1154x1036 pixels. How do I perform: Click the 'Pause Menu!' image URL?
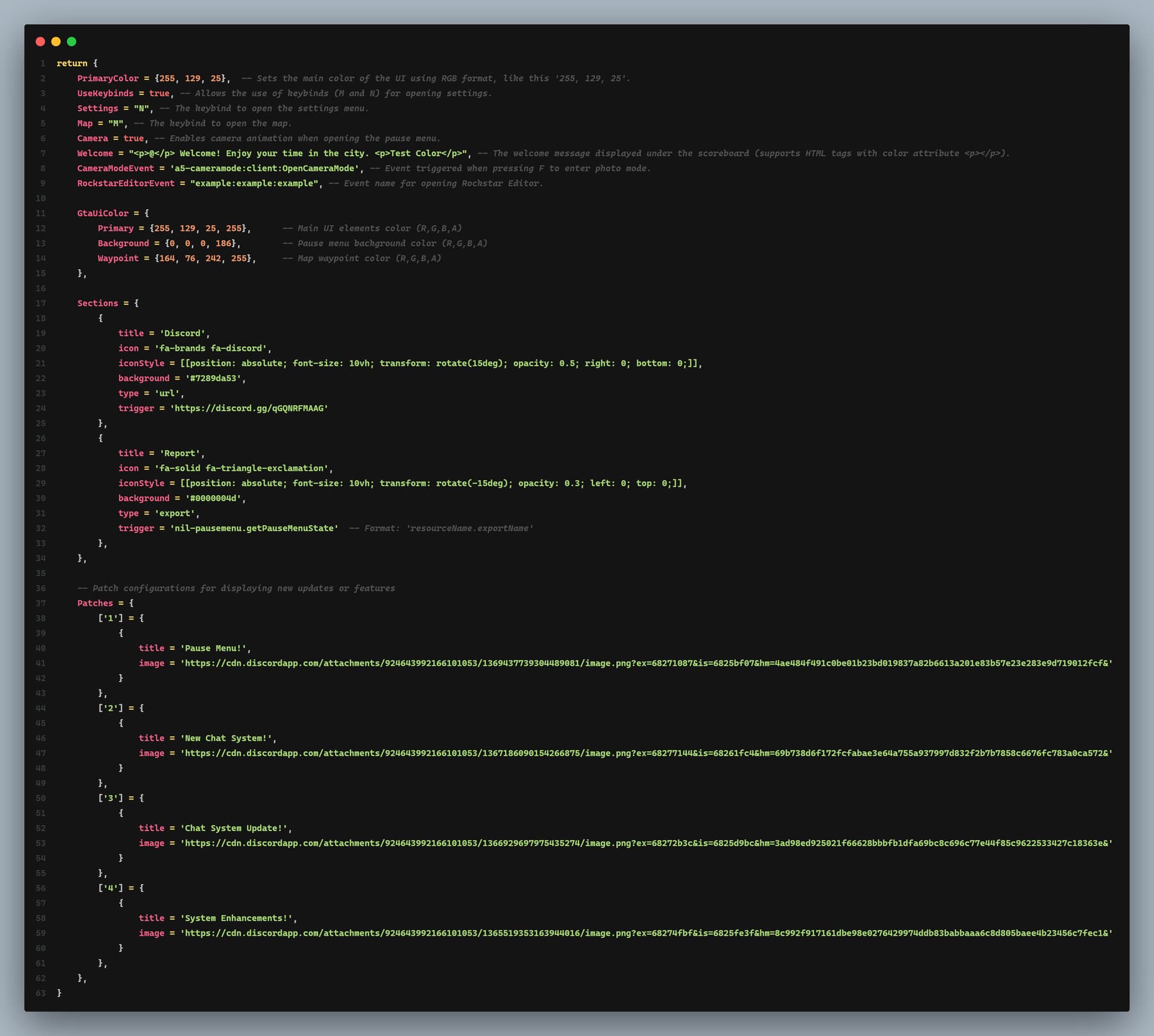(x=646, y=663)
